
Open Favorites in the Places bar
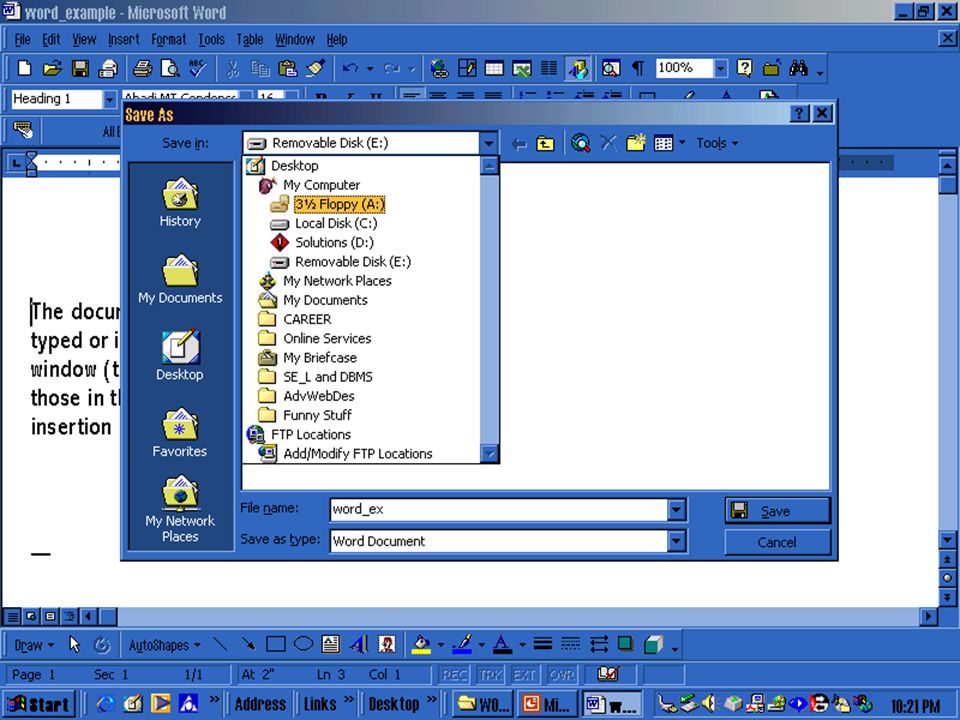tap(179, 432)
